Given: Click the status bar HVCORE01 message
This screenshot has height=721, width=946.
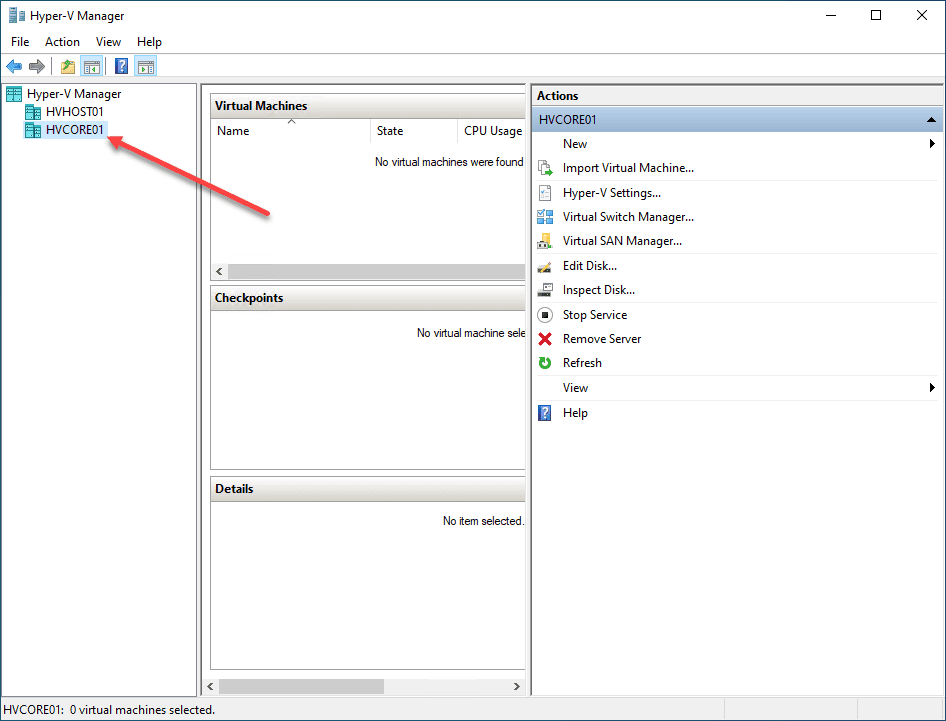Looking at the screenshot, I should pyautogui.click(x=109, y=710).
